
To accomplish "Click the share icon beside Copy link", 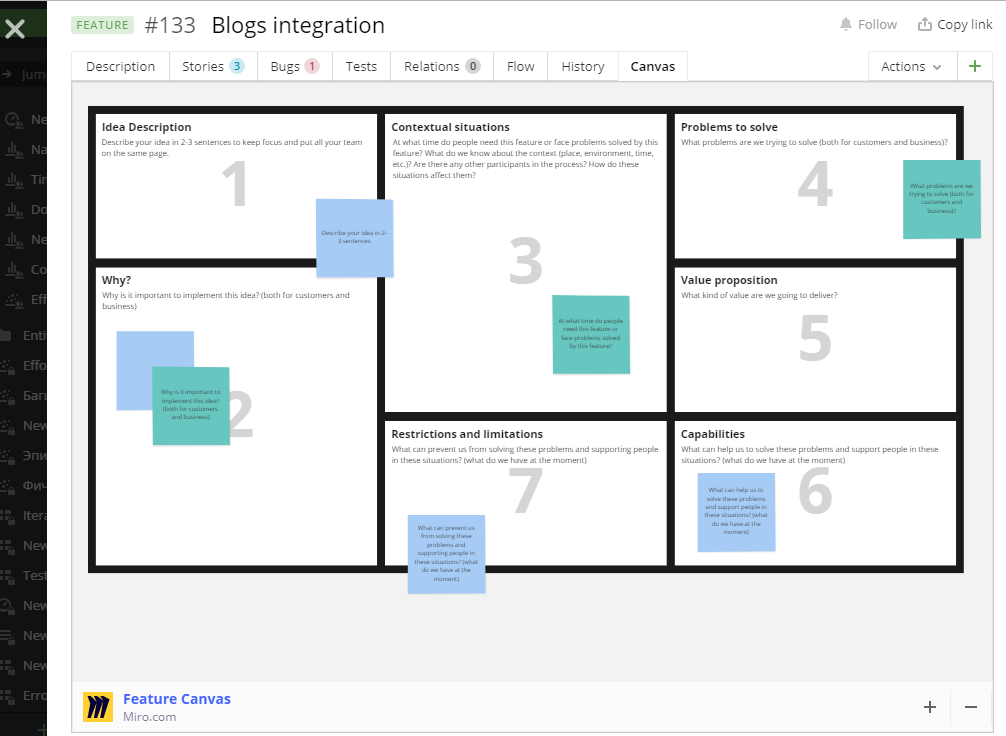I will point(925,23).
